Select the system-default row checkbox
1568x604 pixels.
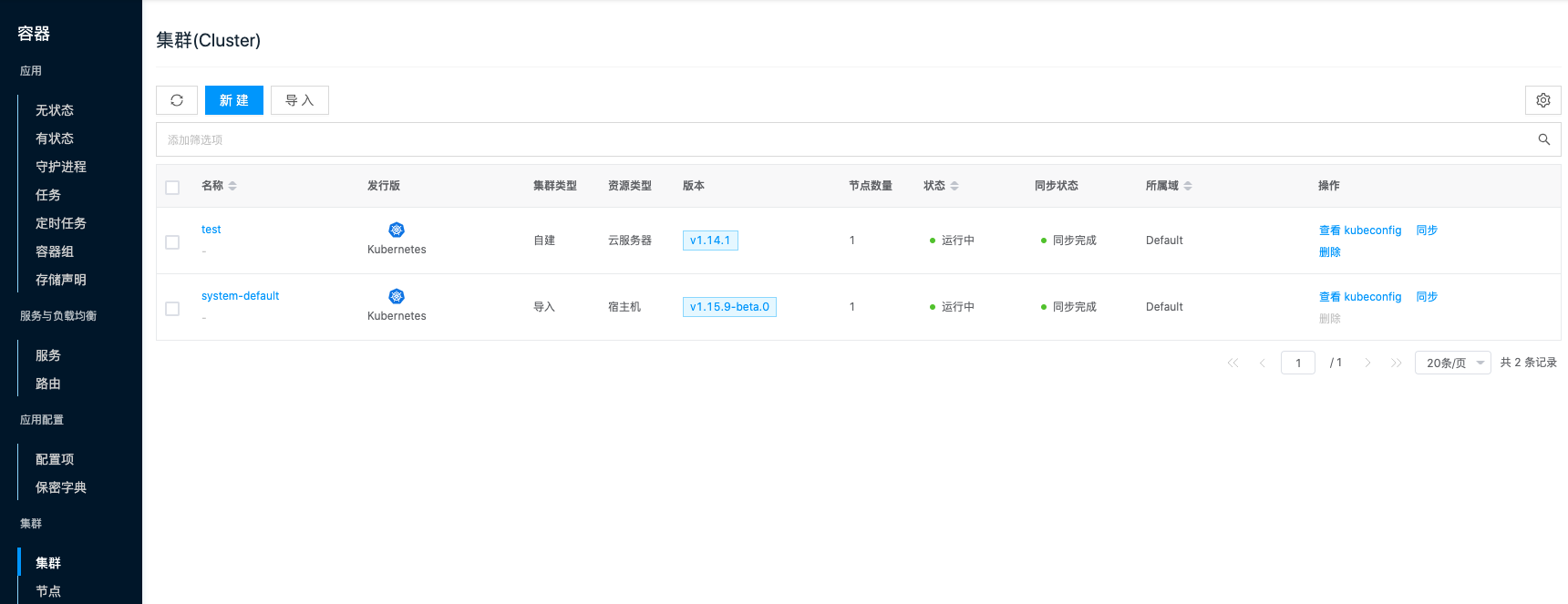point(172,309)
